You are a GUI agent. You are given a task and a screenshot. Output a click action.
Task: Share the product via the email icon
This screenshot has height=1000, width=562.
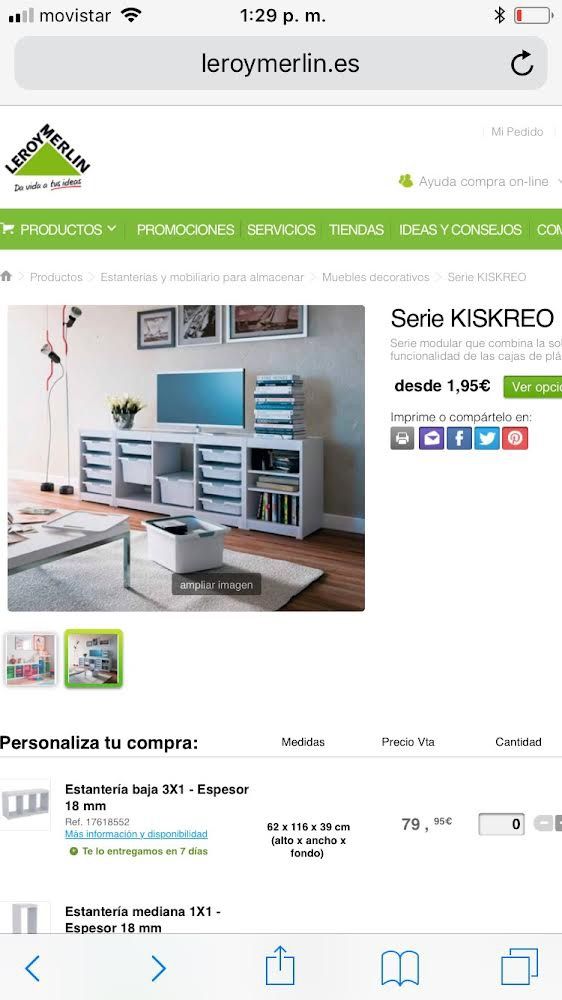pos(431,438)
